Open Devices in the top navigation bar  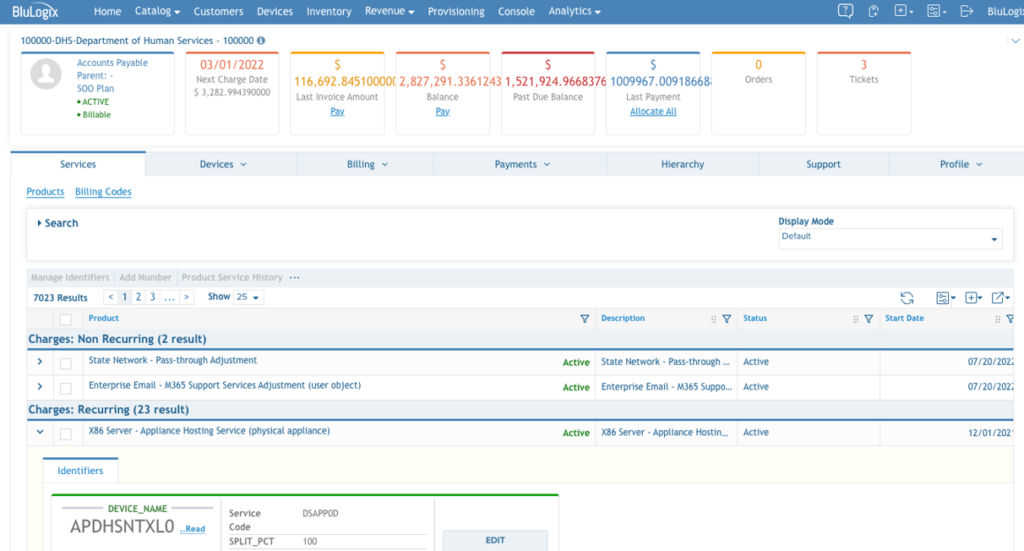(x=274, y=11)
